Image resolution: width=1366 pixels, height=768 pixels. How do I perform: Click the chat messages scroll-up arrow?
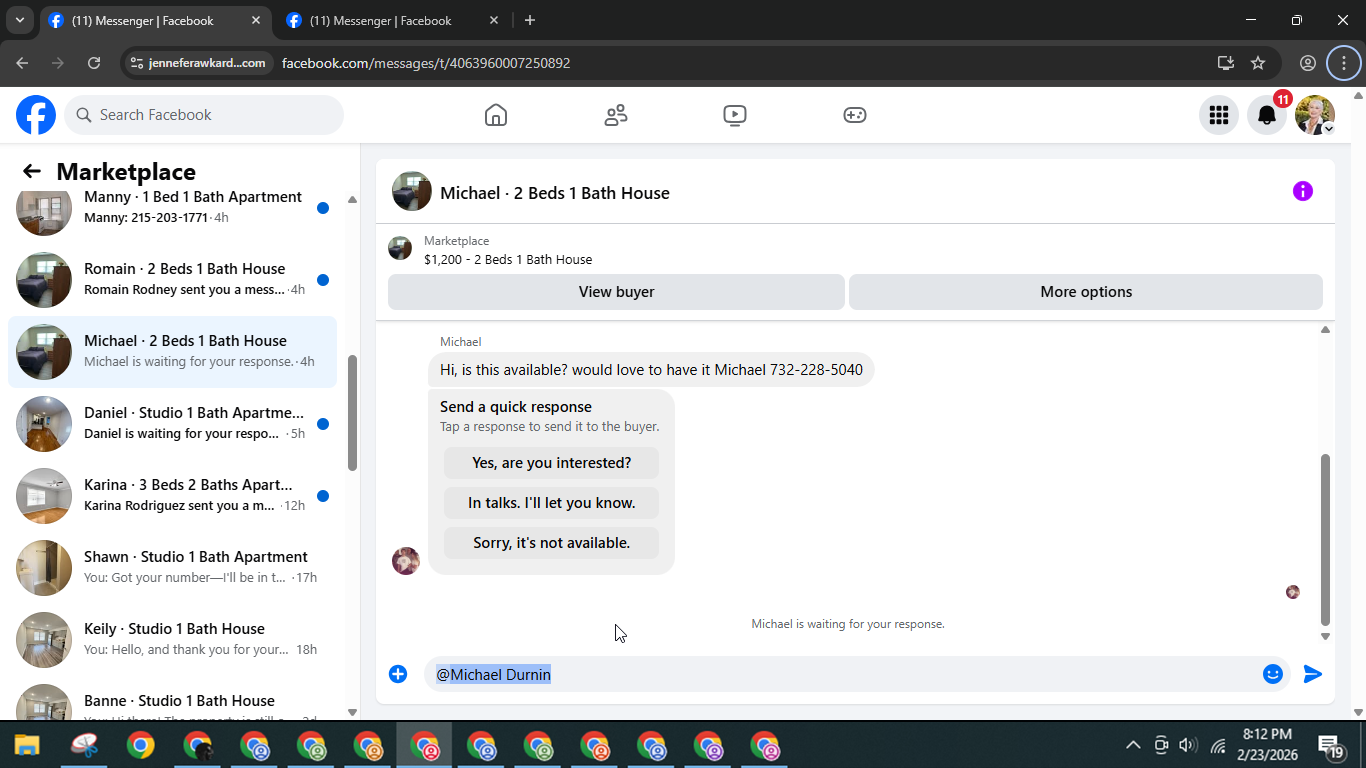click(x=1325, y=329)
